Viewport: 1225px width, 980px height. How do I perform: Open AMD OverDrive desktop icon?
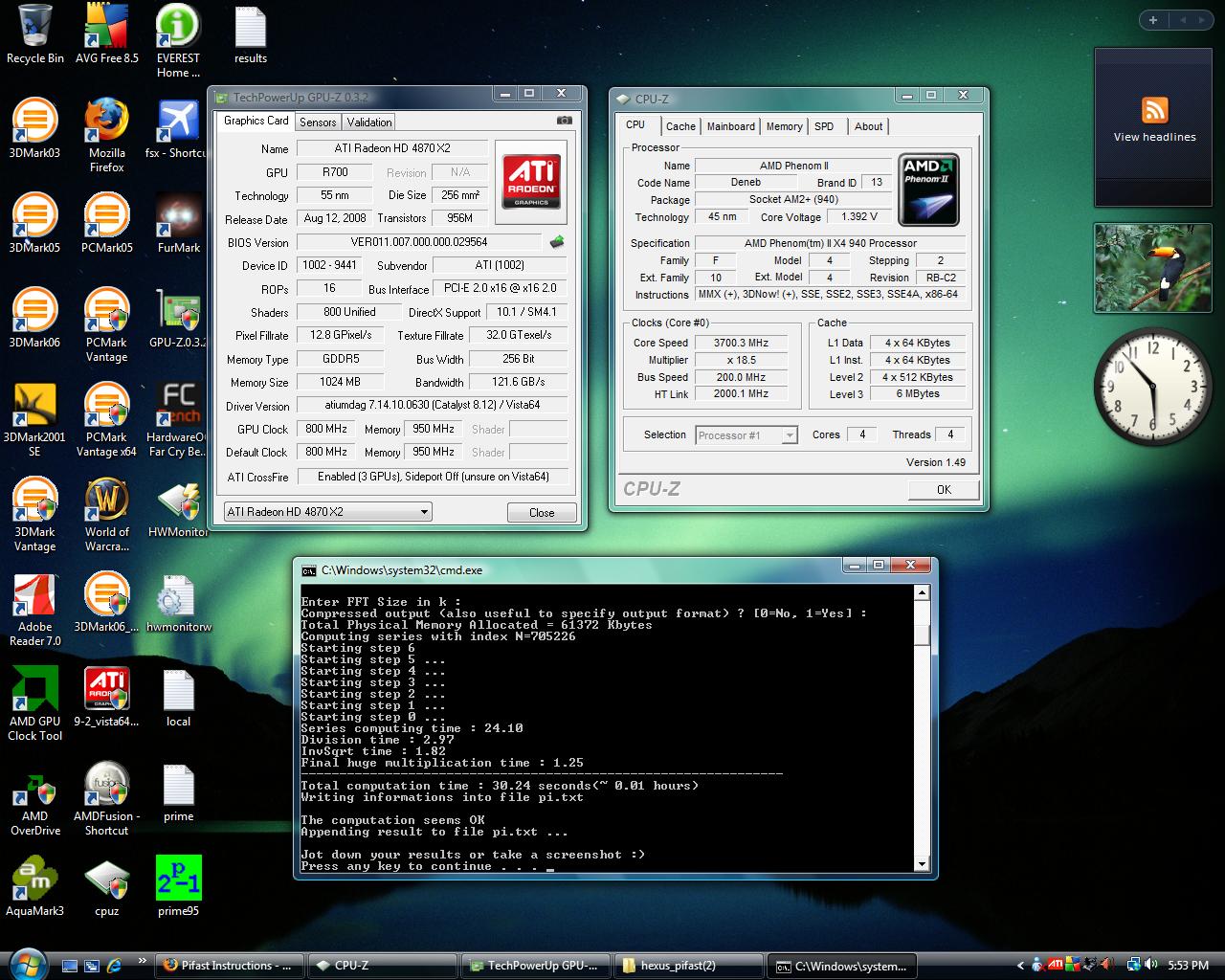click(34, 799)
